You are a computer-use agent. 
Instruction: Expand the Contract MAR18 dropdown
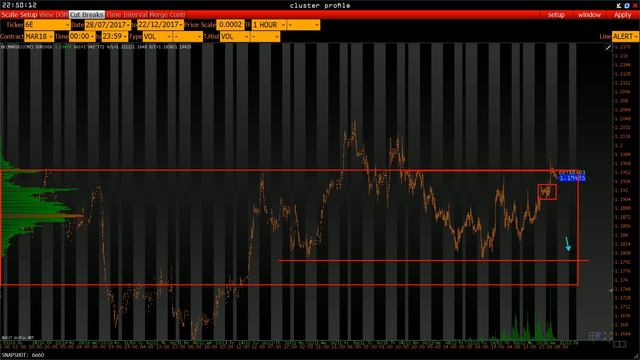point(39,37)
